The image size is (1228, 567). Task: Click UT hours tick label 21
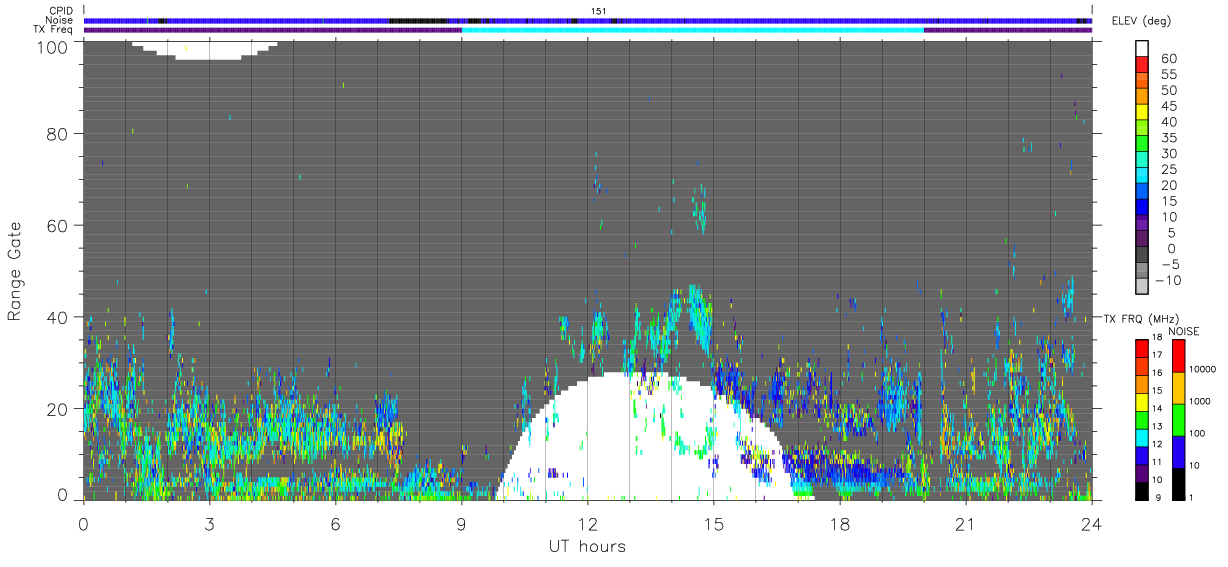[x=966, y=523]
